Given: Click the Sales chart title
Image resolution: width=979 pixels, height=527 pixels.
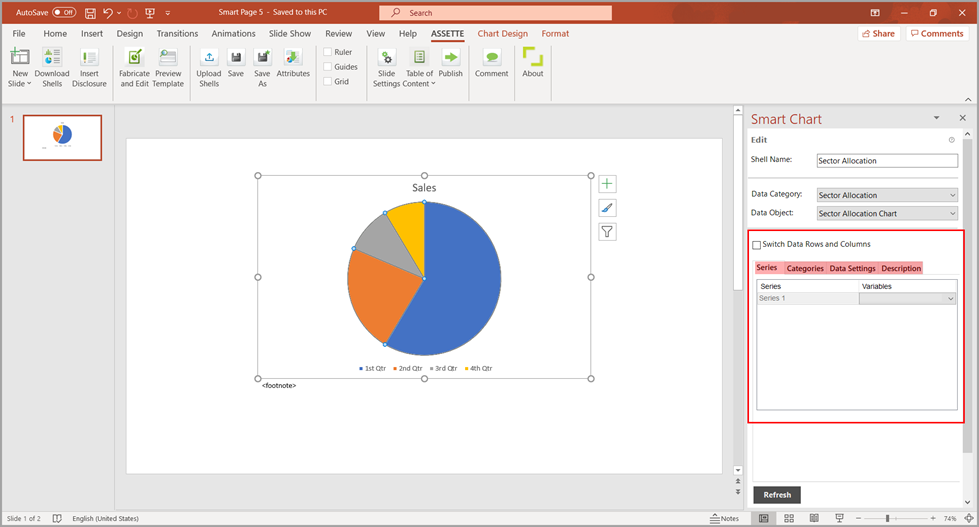Looking at the screenshot, I should click(x=424, y=187).
